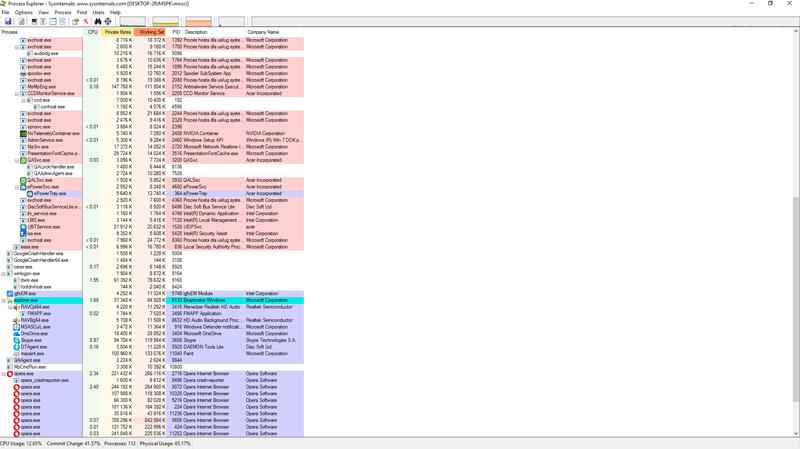Click the scrollbar up arrow

click(796, 32)
